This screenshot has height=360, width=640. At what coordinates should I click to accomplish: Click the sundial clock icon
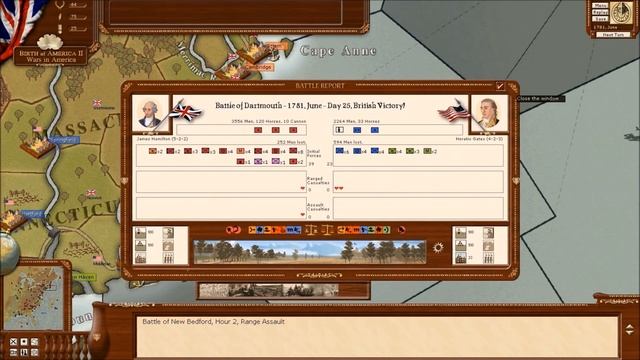click(621, 12)
